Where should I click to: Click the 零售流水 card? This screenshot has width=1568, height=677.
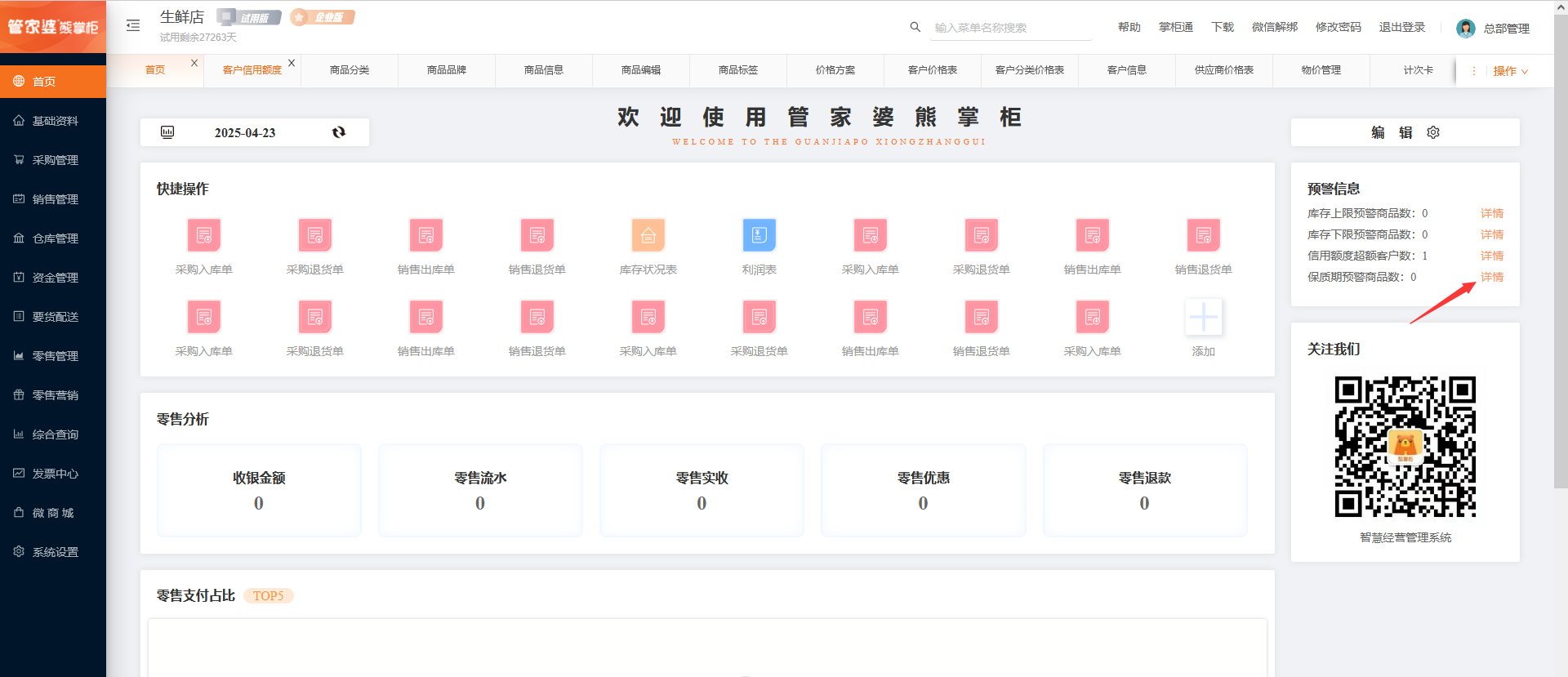click(480, 490)
